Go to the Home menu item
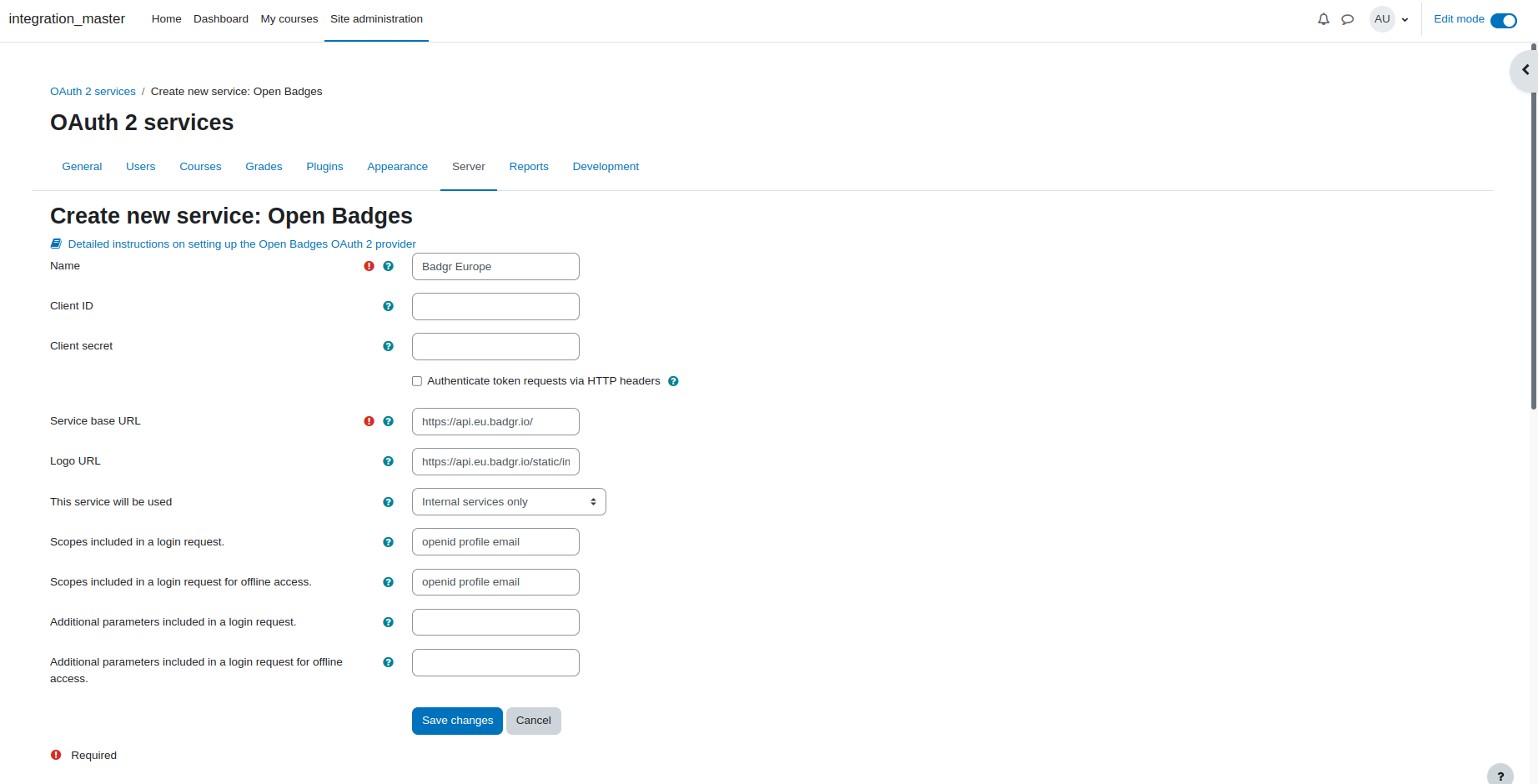Screen dimensions: 1538x784 click(166, 19)
